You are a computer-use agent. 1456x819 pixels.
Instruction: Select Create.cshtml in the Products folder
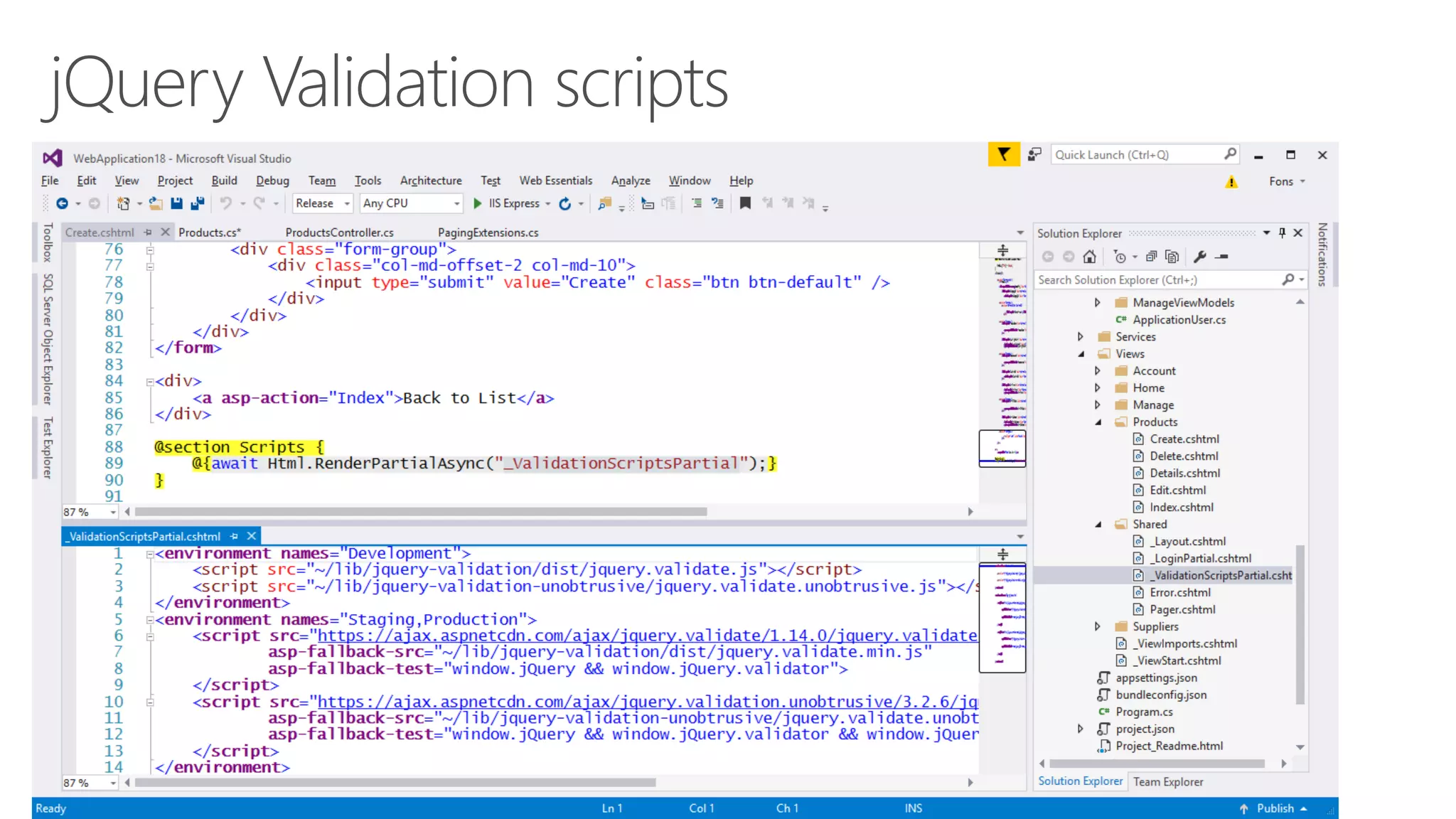click(x=1184, y=439)
